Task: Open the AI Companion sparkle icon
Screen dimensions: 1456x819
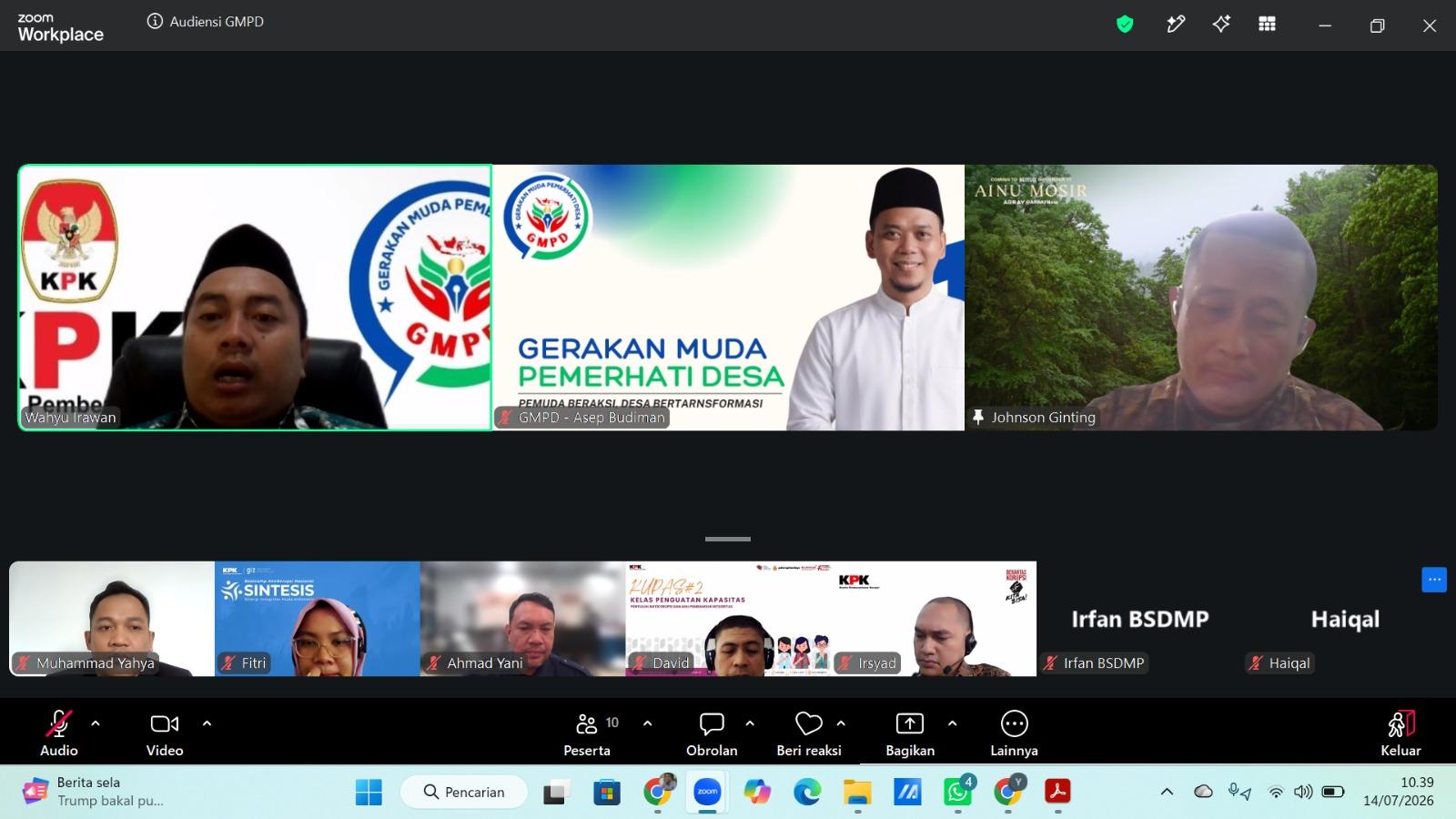Action: click(1221, 25)
